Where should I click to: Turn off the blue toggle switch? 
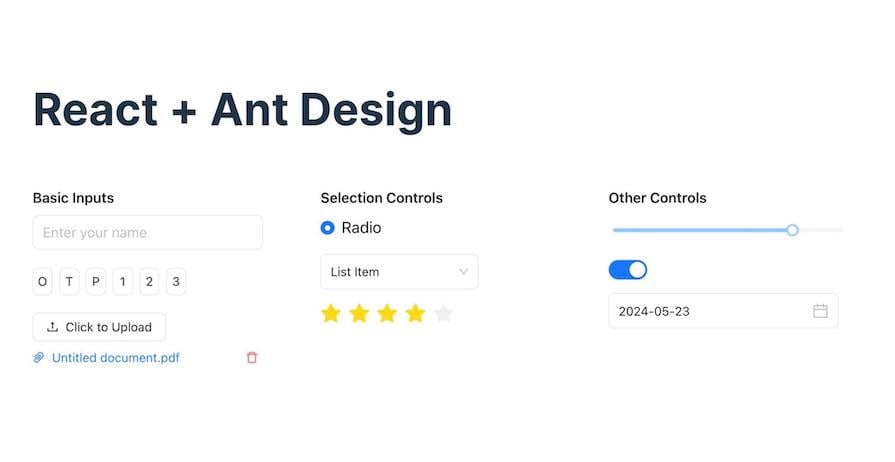click(628, 270)
